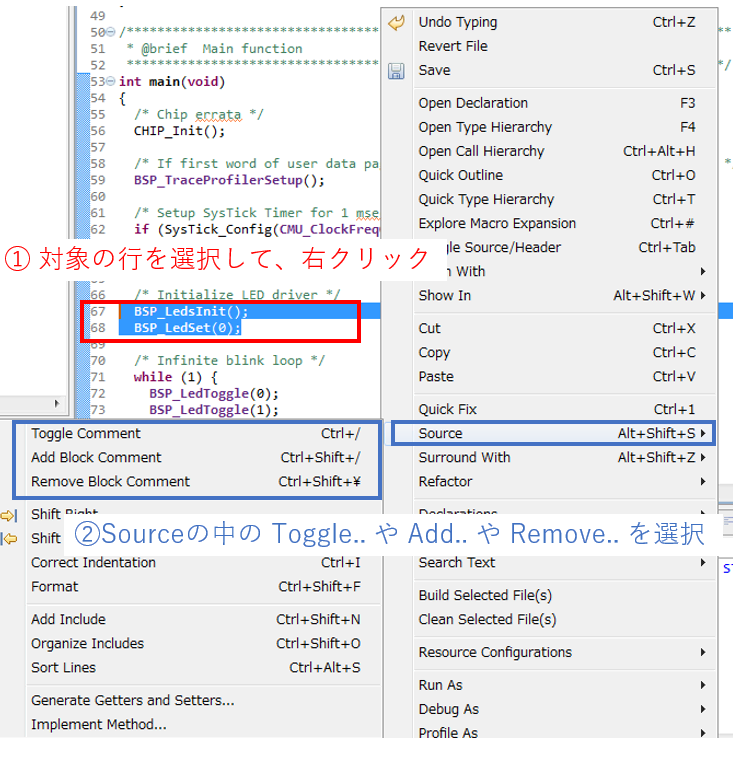733x778 pixels.
Task: Select Implement Method...
Action: tap(197, 724)
